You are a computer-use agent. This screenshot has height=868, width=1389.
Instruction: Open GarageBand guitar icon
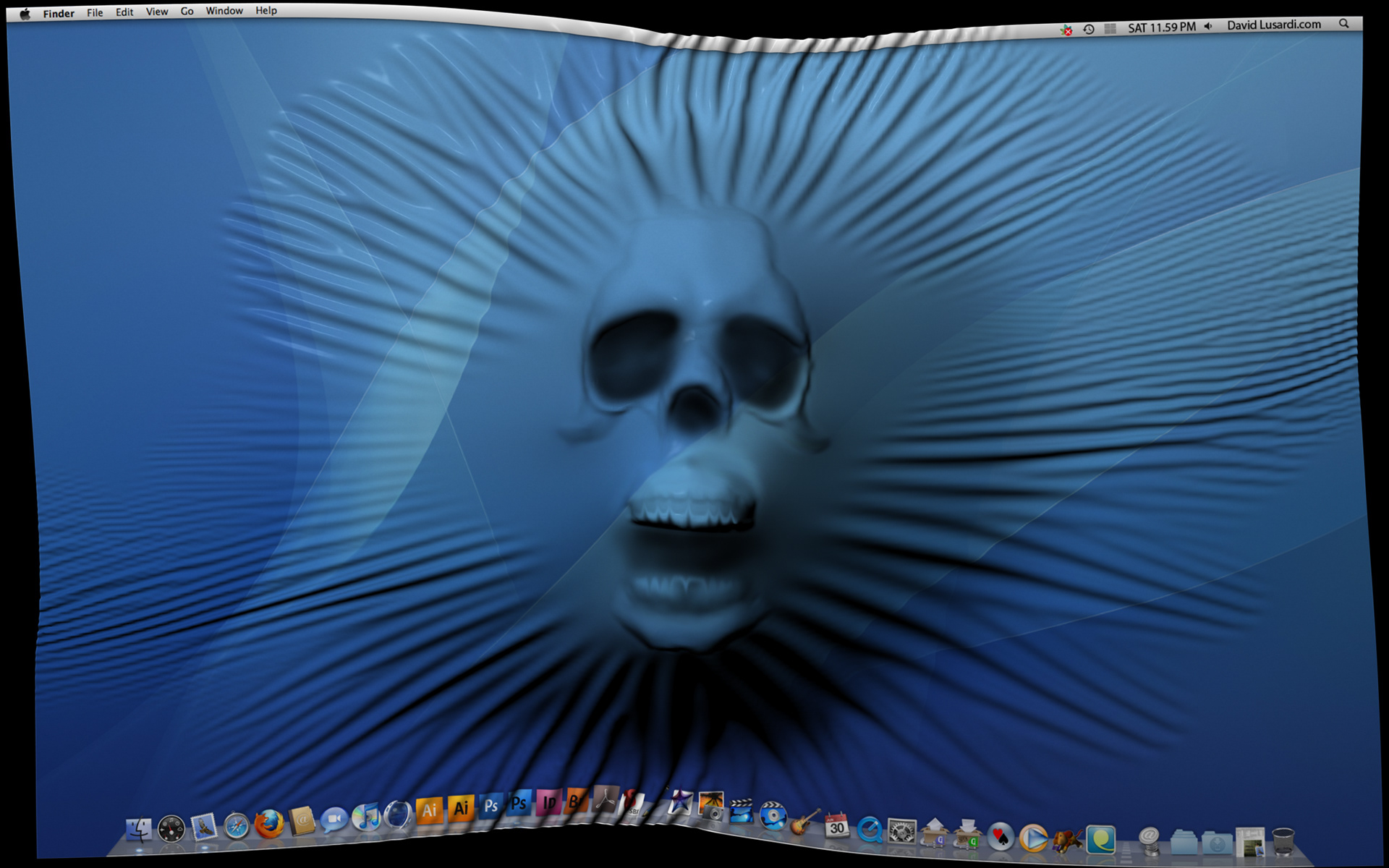tap(804, 822)
